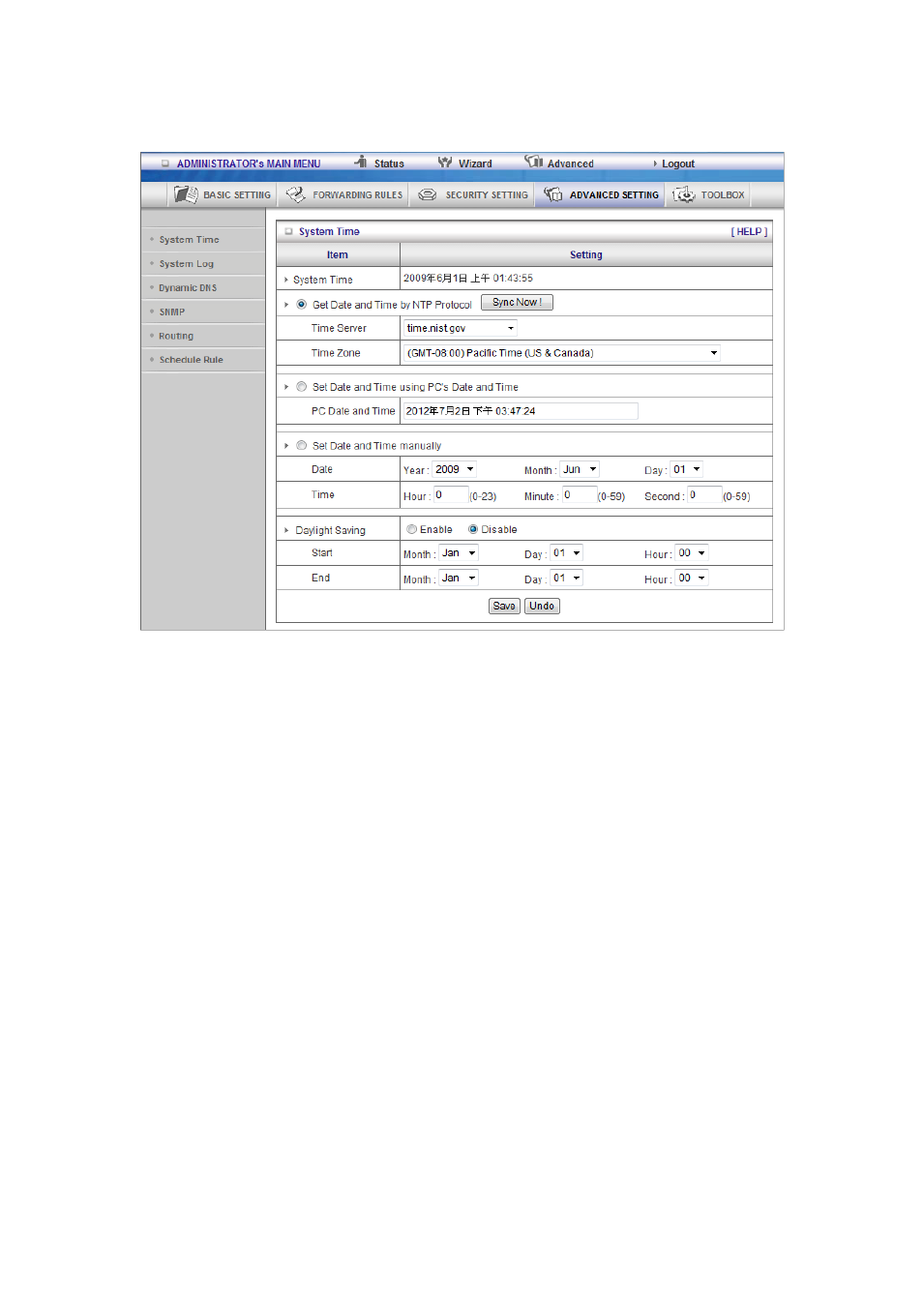Click the Hour input field

pos(450,495)
